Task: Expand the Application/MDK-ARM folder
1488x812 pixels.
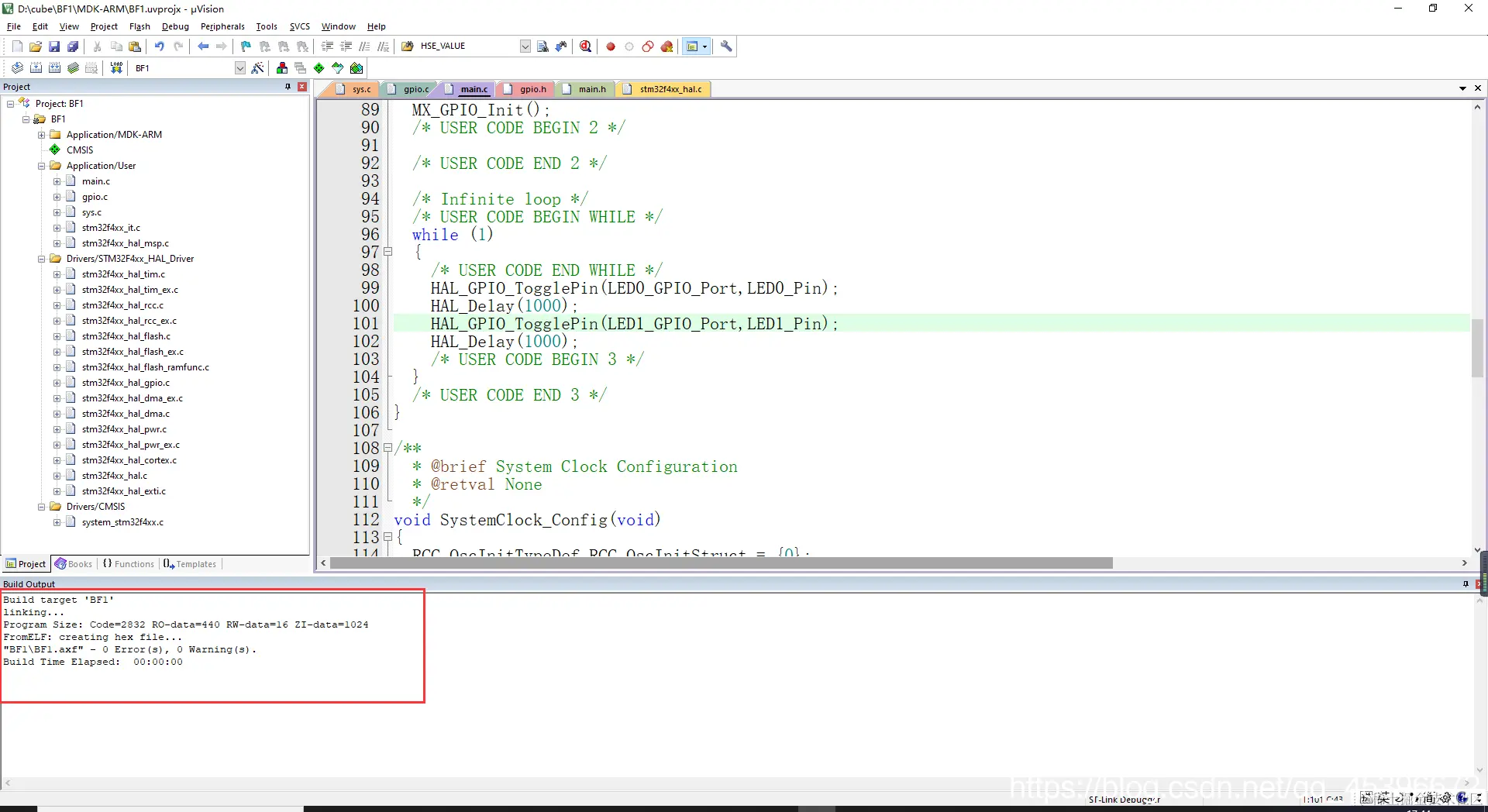Action: pos(41,135)
